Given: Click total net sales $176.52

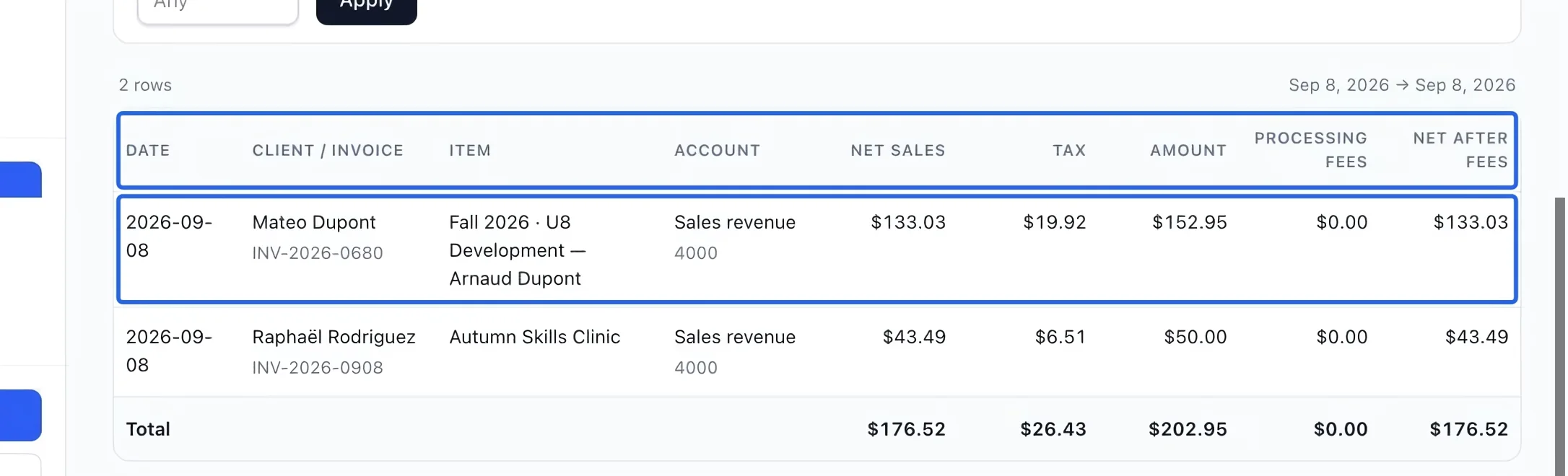Looking at the screenshot, I should click(907, 429).
